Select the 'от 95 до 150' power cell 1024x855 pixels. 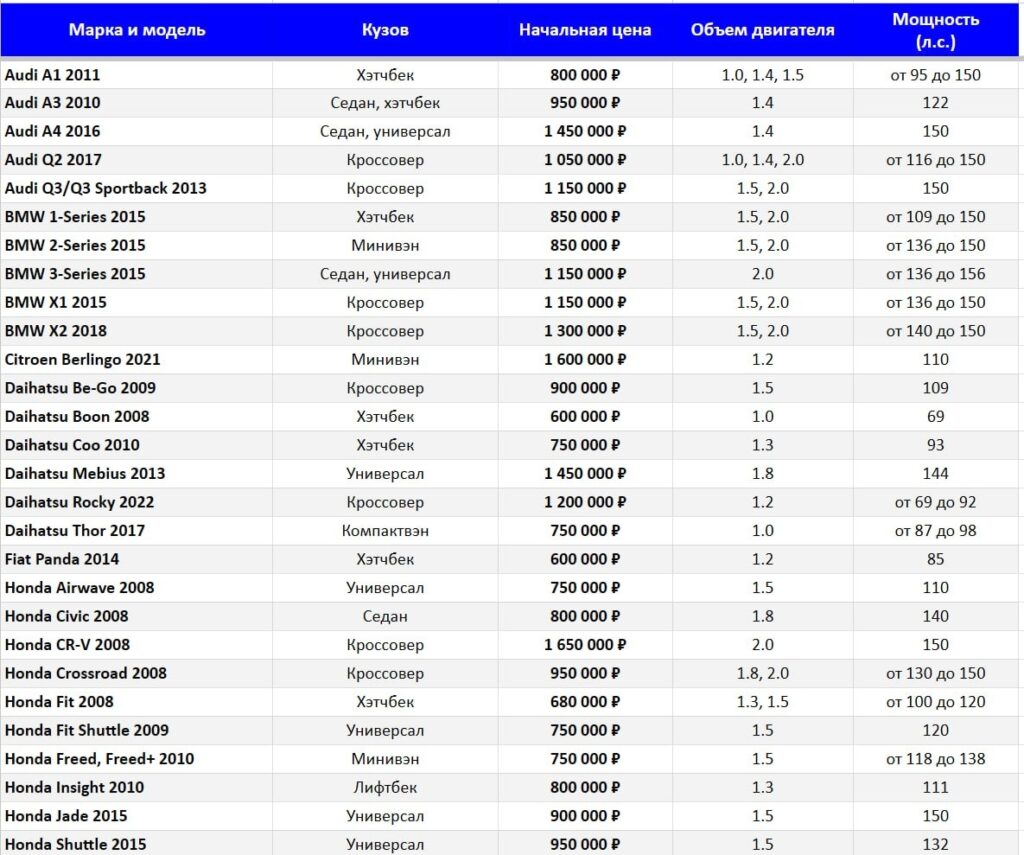tap(936, 75)
